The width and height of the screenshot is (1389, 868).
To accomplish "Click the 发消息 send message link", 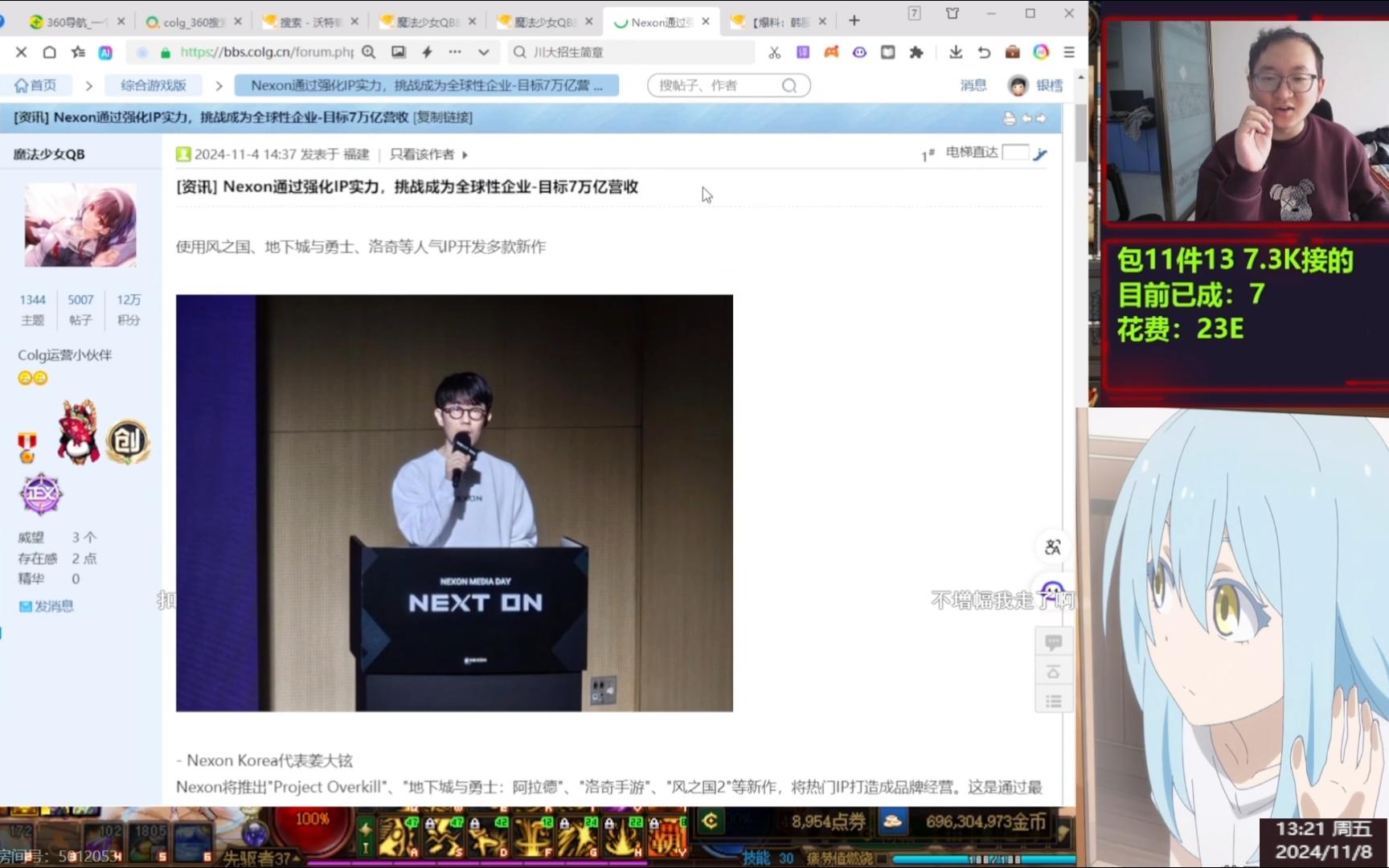I will [47, 606].
